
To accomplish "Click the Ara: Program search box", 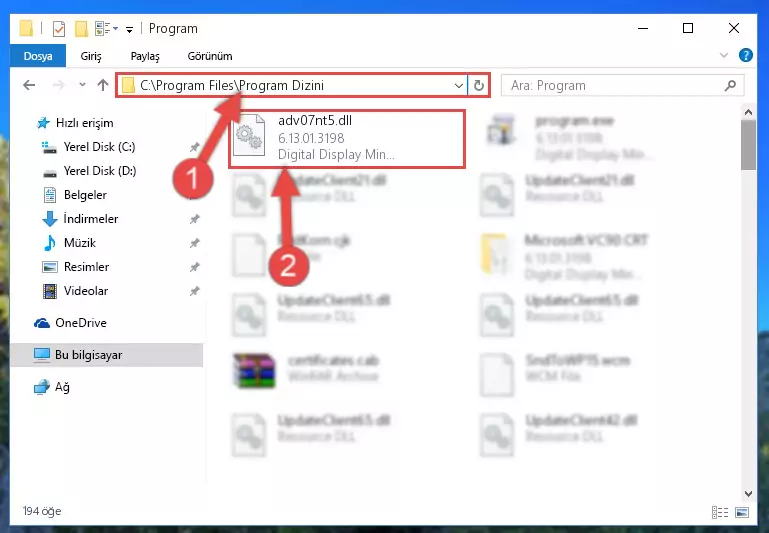I will tap(622, 85).
